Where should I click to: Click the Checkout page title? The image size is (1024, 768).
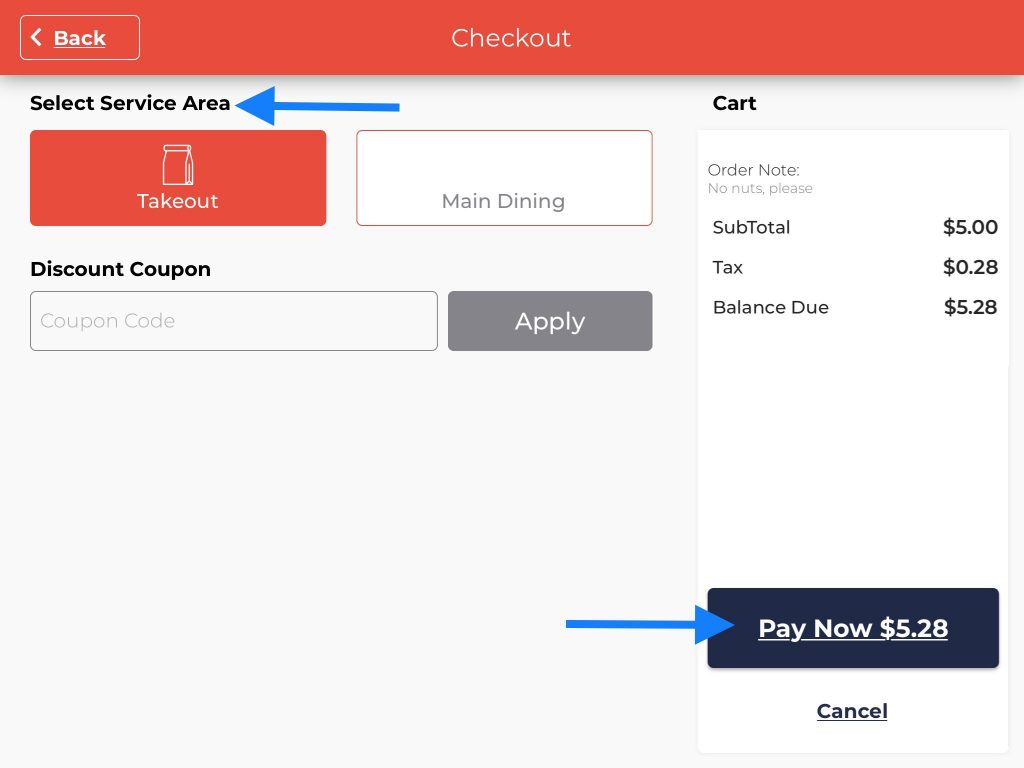[x=511, y=38]
